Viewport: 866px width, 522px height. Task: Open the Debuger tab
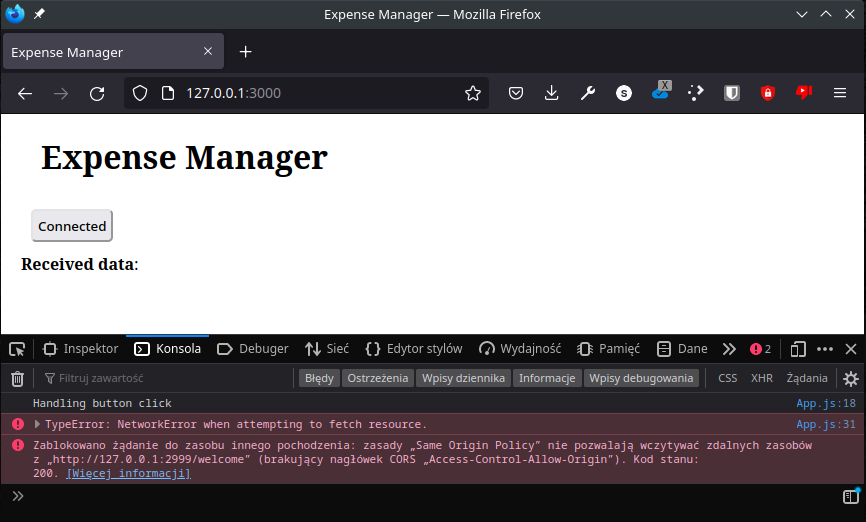click(252, 349)
